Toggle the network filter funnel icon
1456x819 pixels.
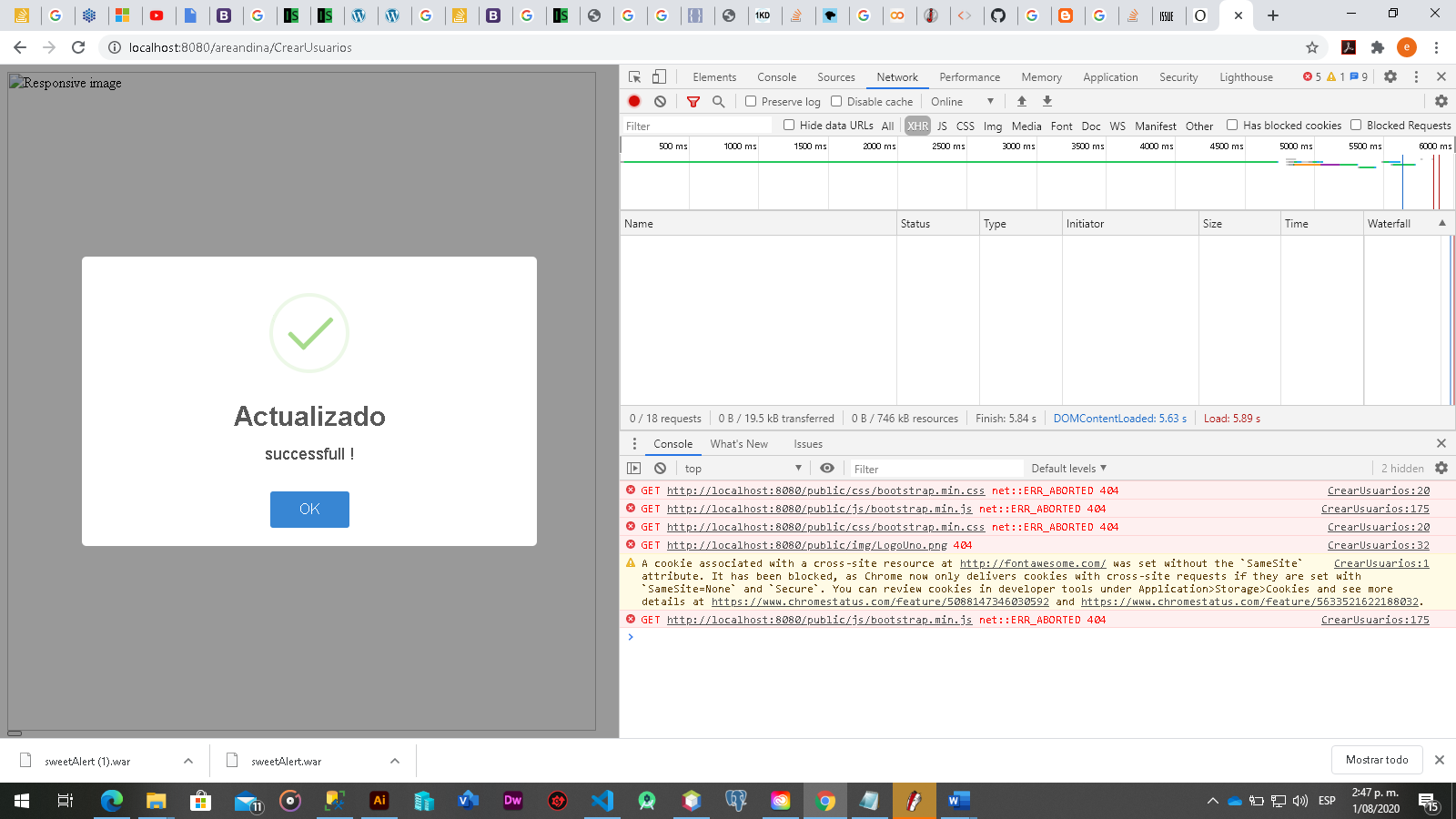[x=693, y=101]
